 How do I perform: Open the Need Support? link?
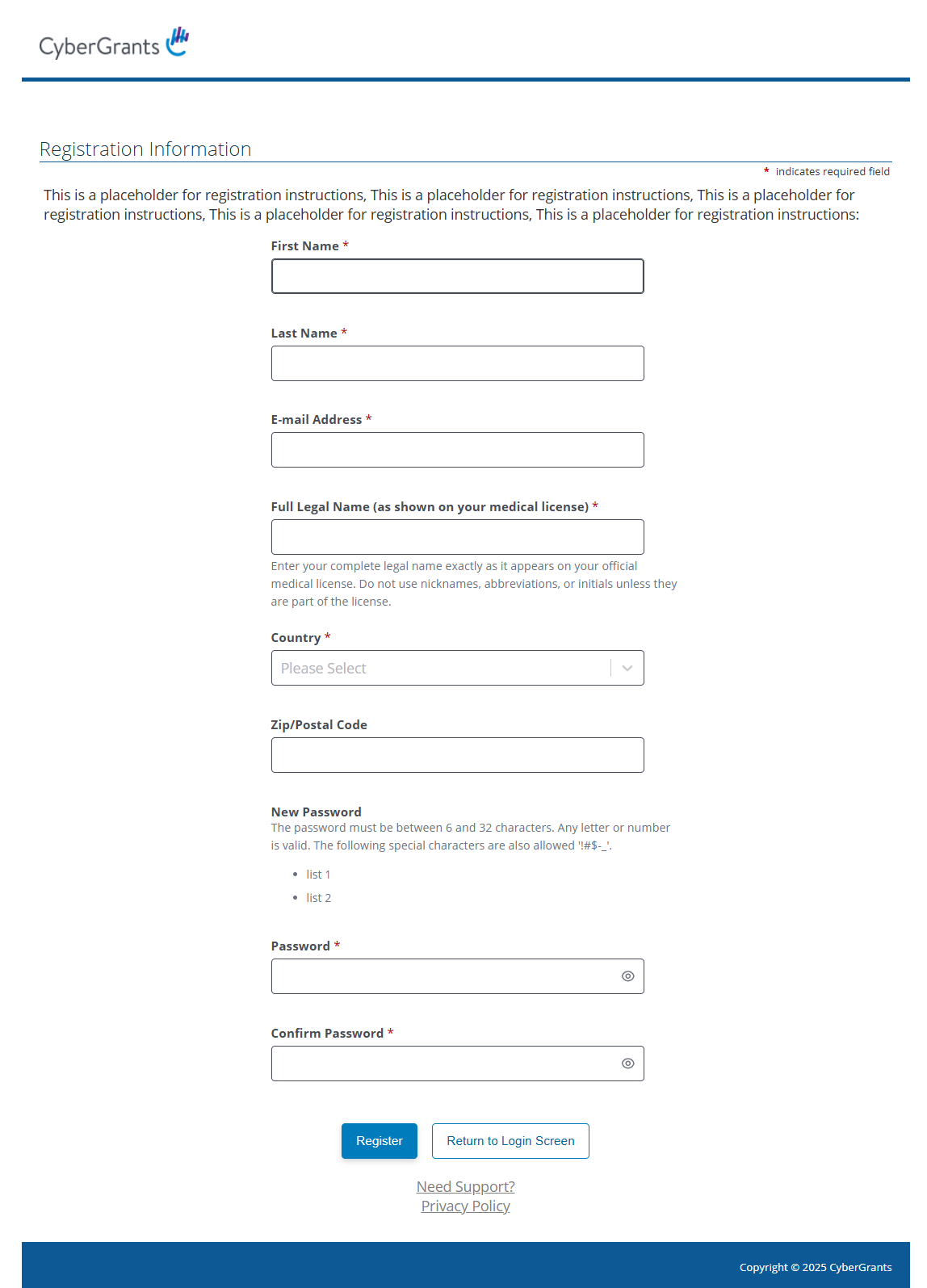[466, 1186]
